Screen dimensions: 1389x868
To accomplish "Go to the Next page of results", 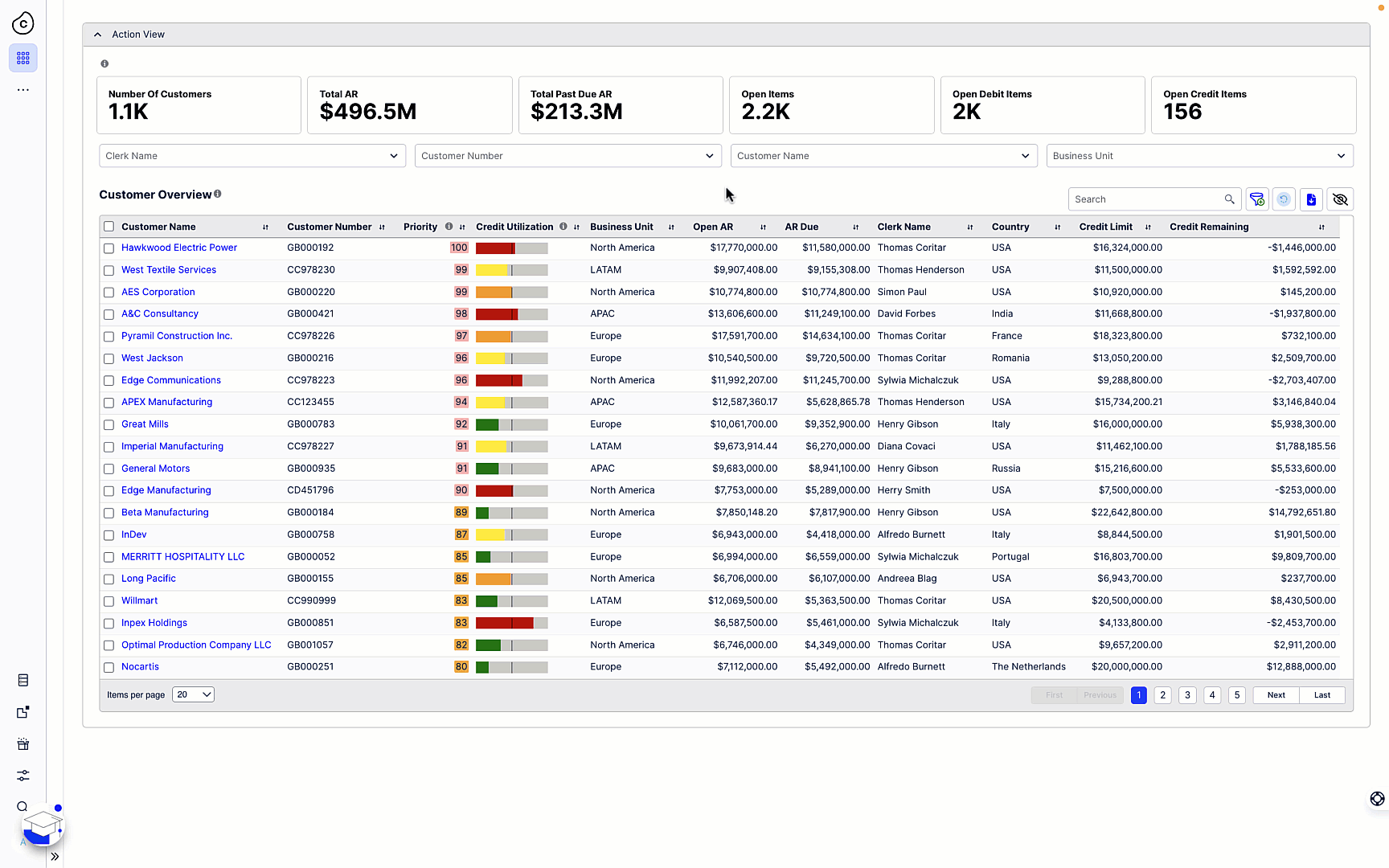I will click(1275, 694).
